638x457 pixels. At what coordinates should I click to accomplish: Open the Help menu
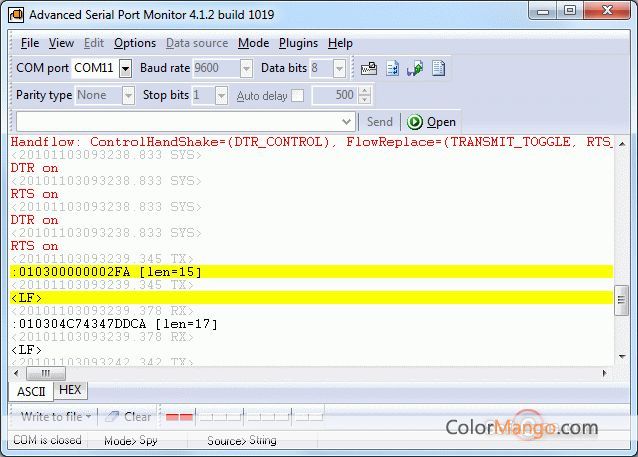click(340, 43)
